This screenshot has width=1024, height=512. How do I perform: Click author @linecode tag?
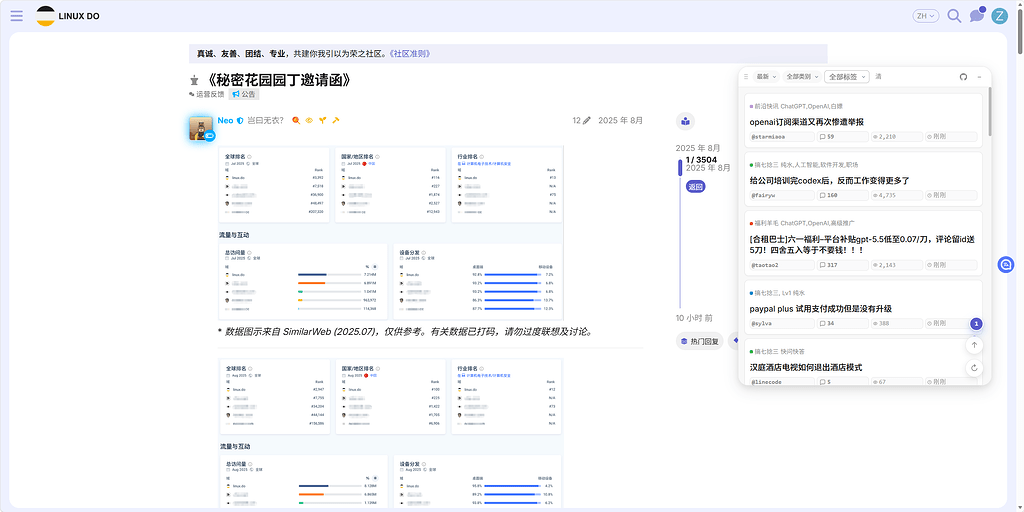point(782,381)
